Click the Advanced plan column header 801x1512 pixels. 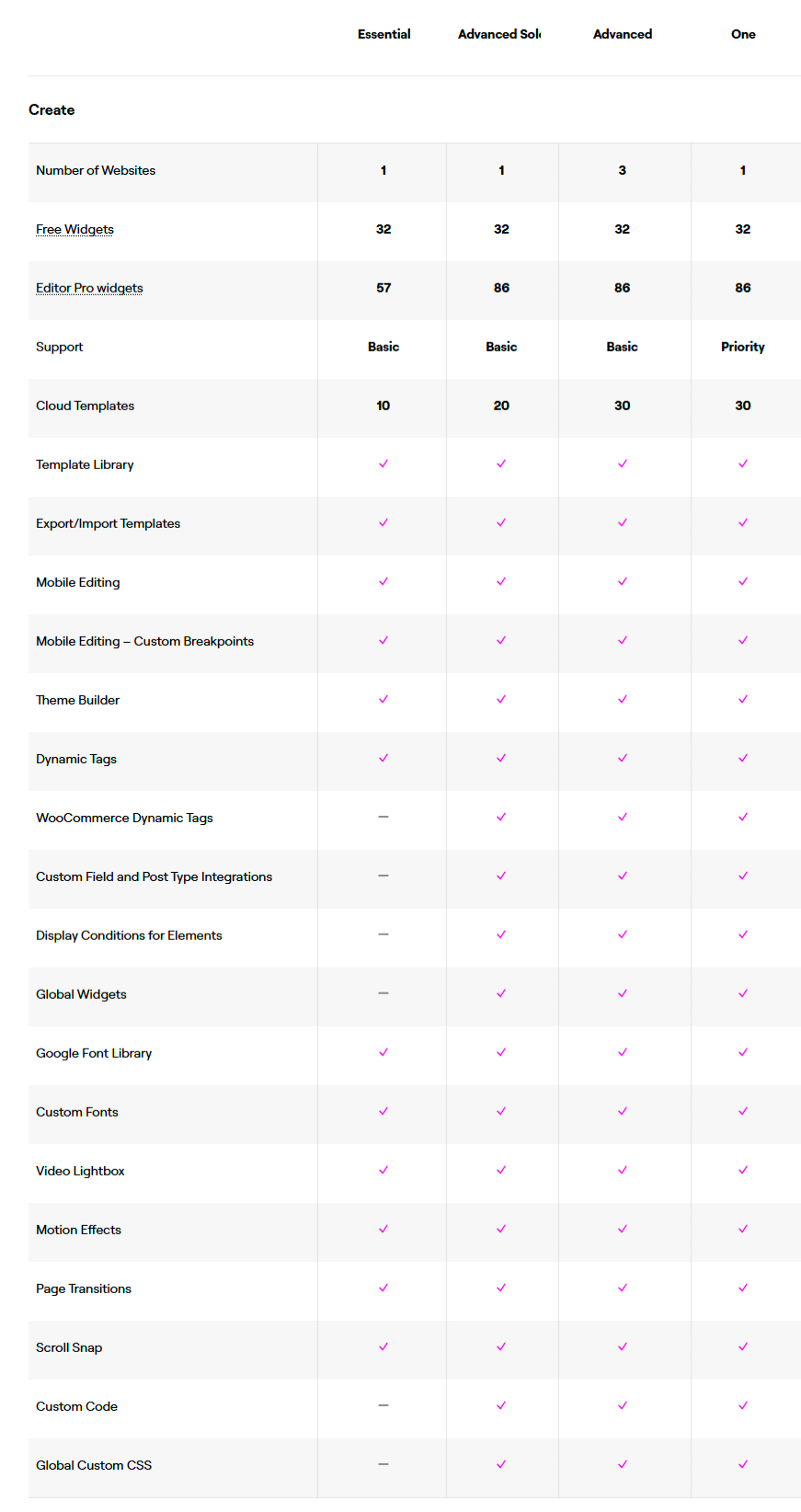623,35
